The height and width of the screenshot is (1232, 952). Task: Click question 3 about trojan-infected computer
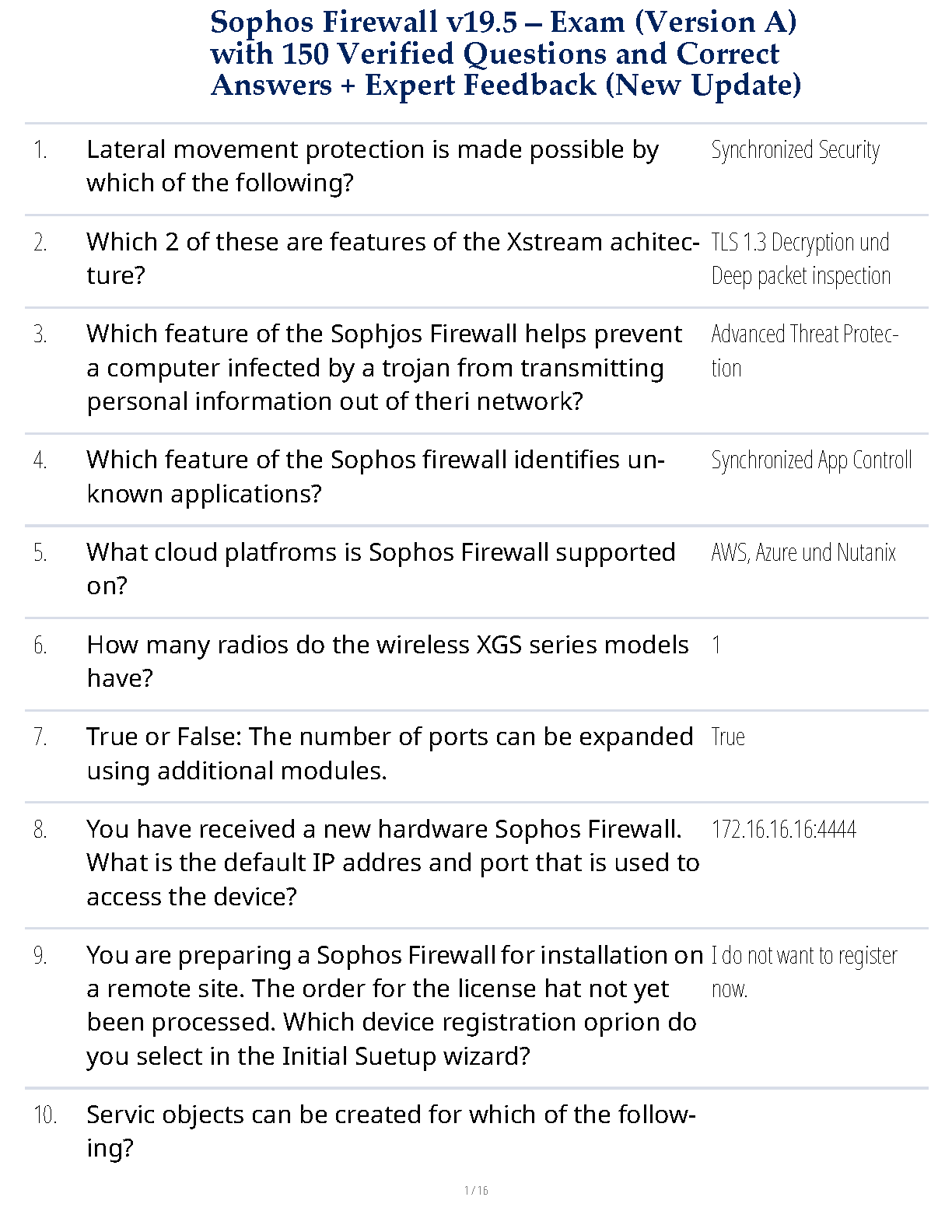coord(384,367)
